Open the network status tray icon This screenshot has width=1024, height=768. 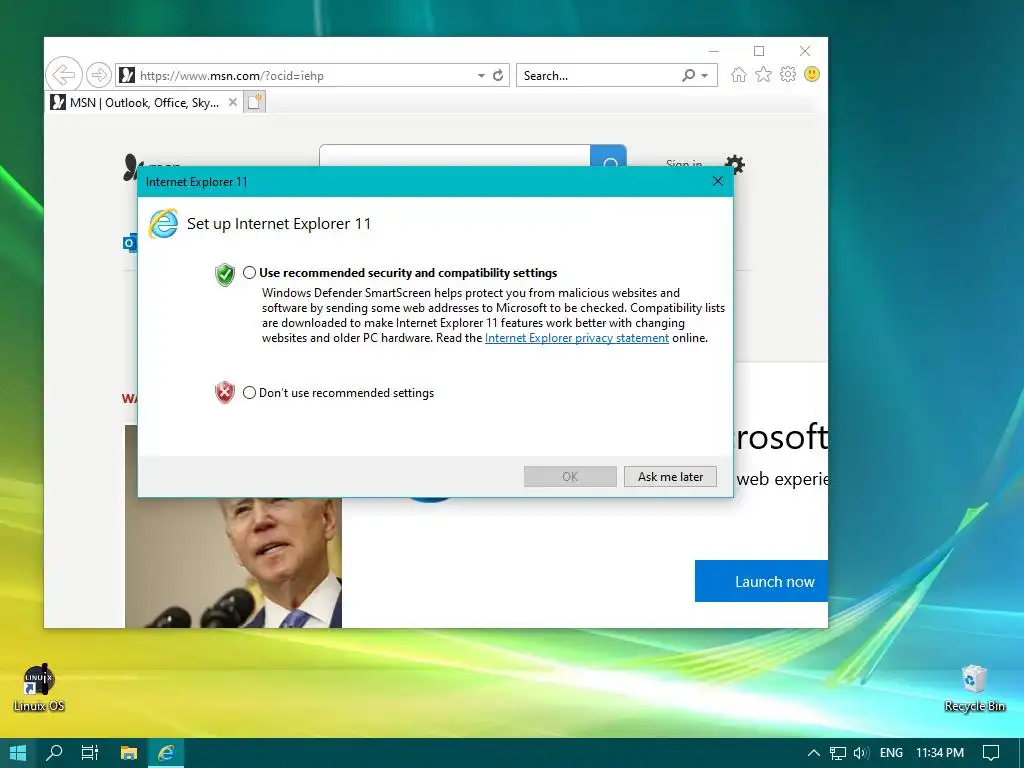pos(838,753)
